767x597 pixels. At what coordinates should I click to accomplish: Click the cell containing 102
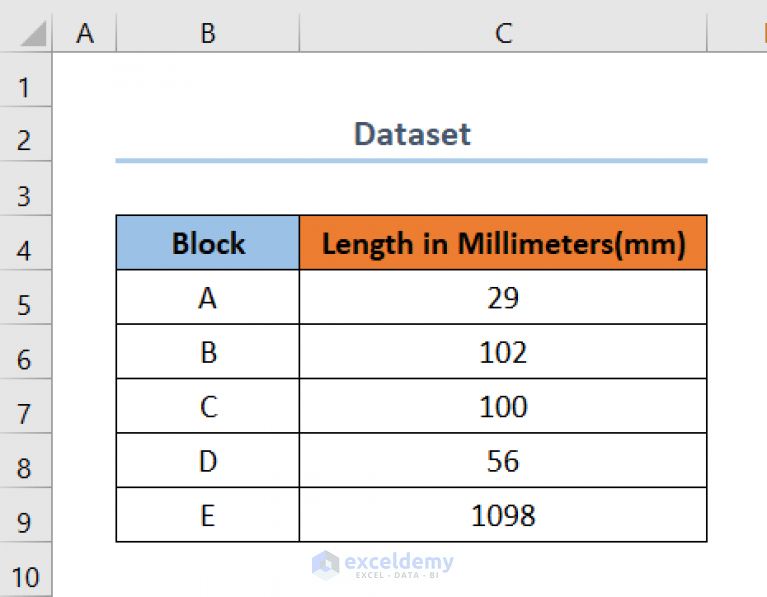coord(503,352)
